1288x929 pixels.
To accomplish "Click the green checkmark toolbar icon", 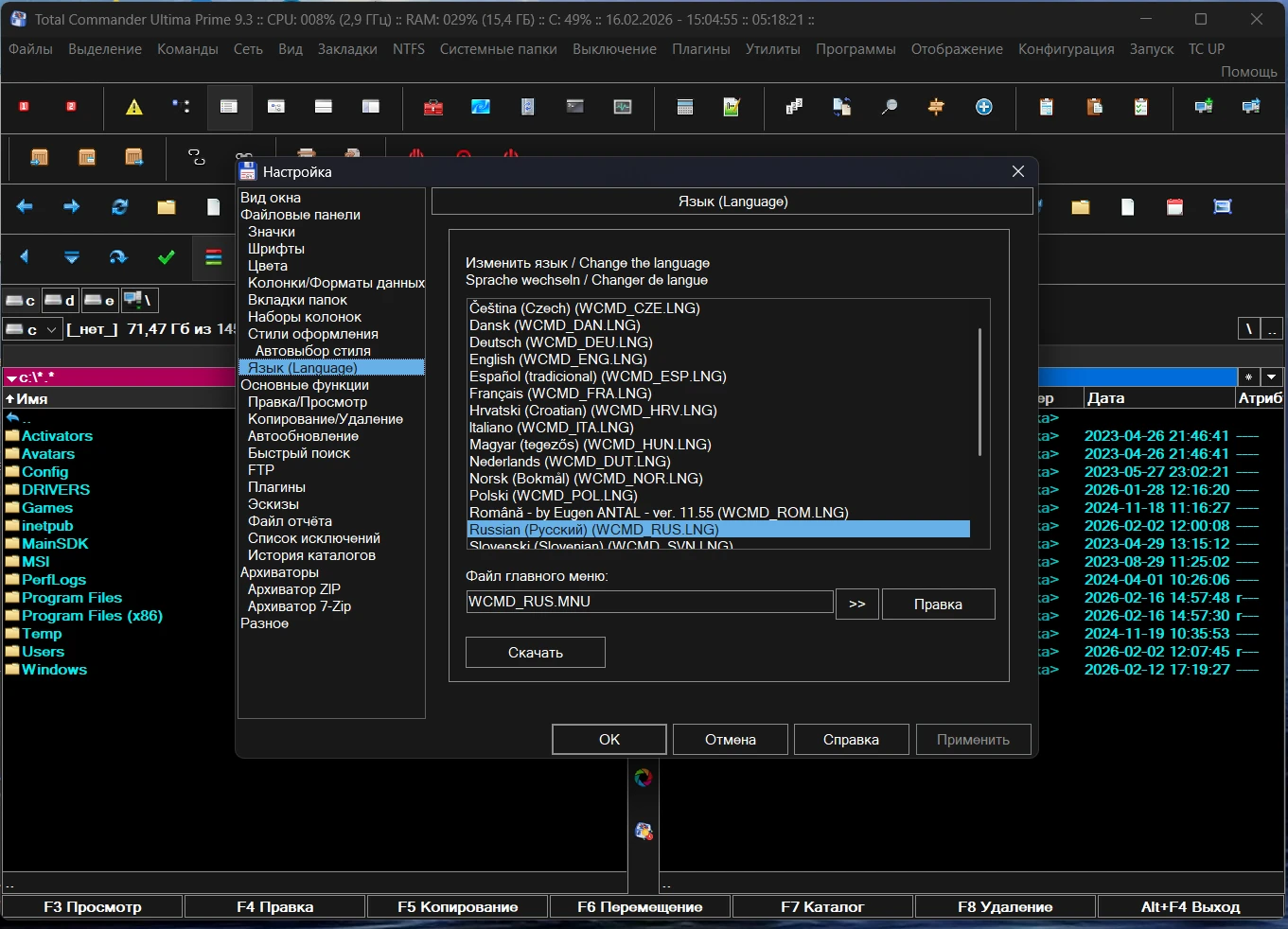I will [x=167, y=257].
